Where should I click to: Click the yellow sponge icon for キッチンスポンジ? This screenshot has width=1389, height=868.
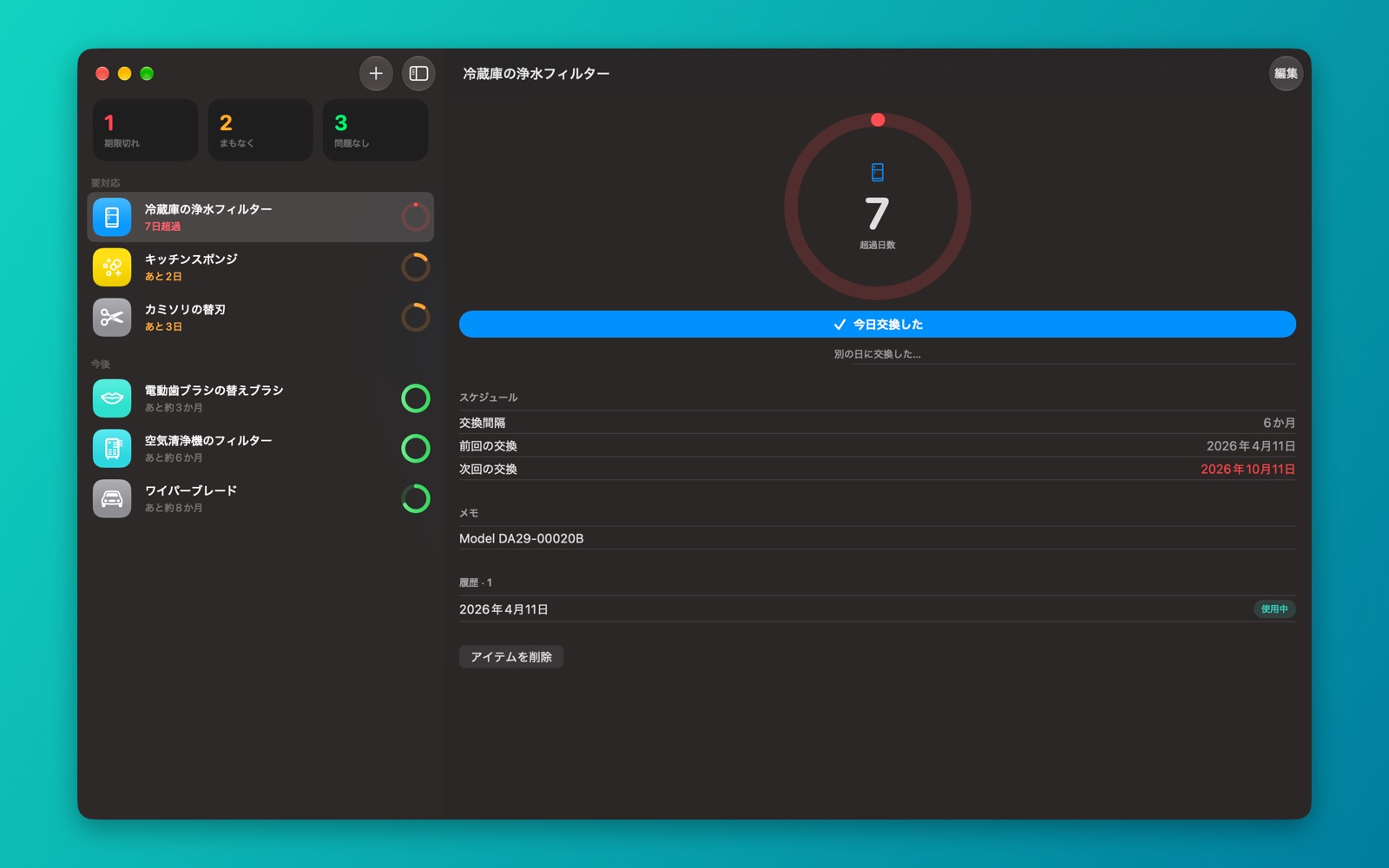[x=112, y=267]
